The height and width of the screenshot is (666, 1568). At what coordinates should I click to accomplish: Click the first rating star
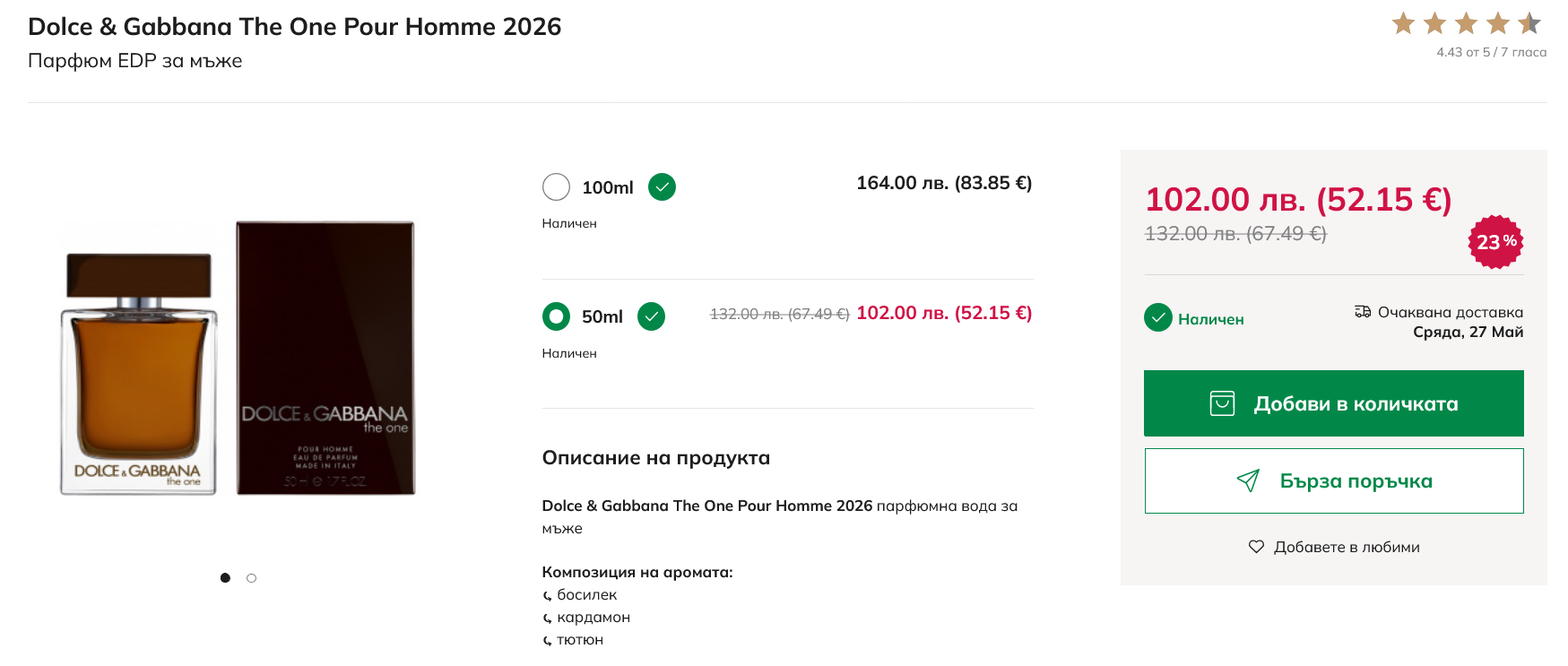tap(1403, 23)
